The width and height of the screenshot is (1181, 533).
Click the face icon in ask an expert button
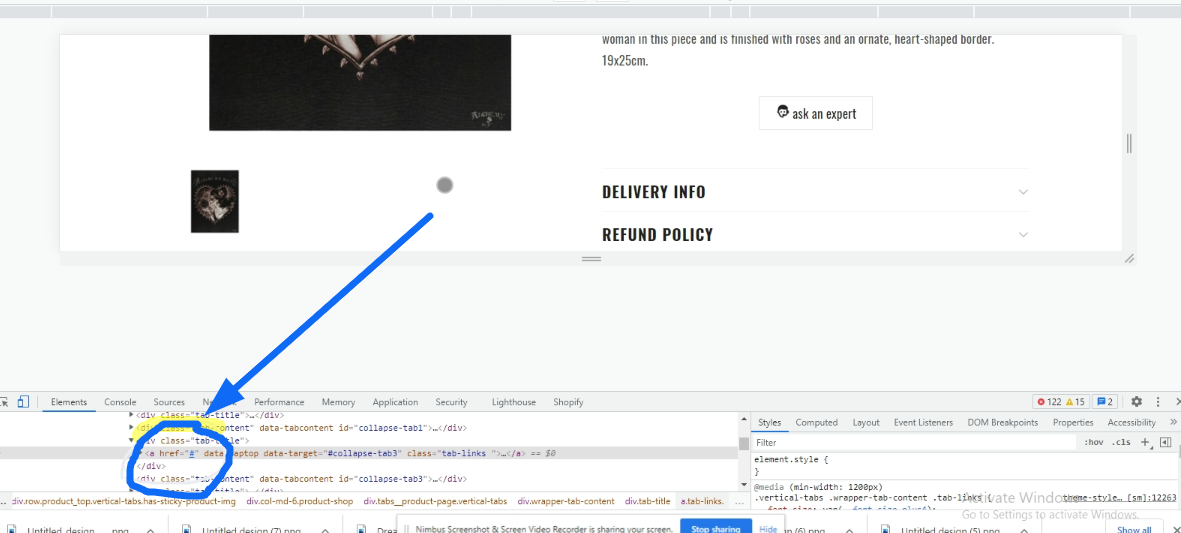point(783,112)
